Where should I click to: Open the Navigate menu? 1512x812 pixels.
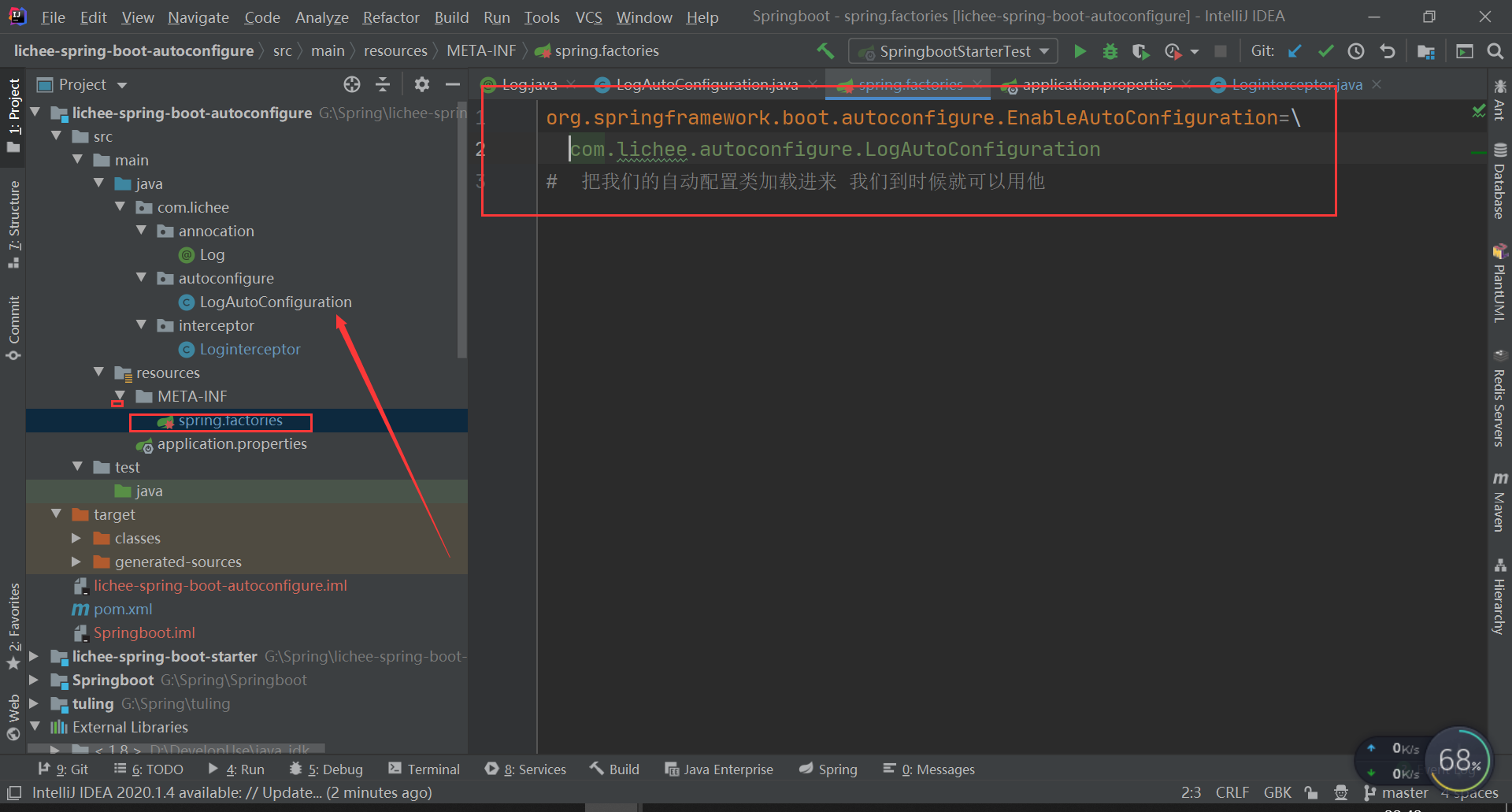(x=198, y=17)
